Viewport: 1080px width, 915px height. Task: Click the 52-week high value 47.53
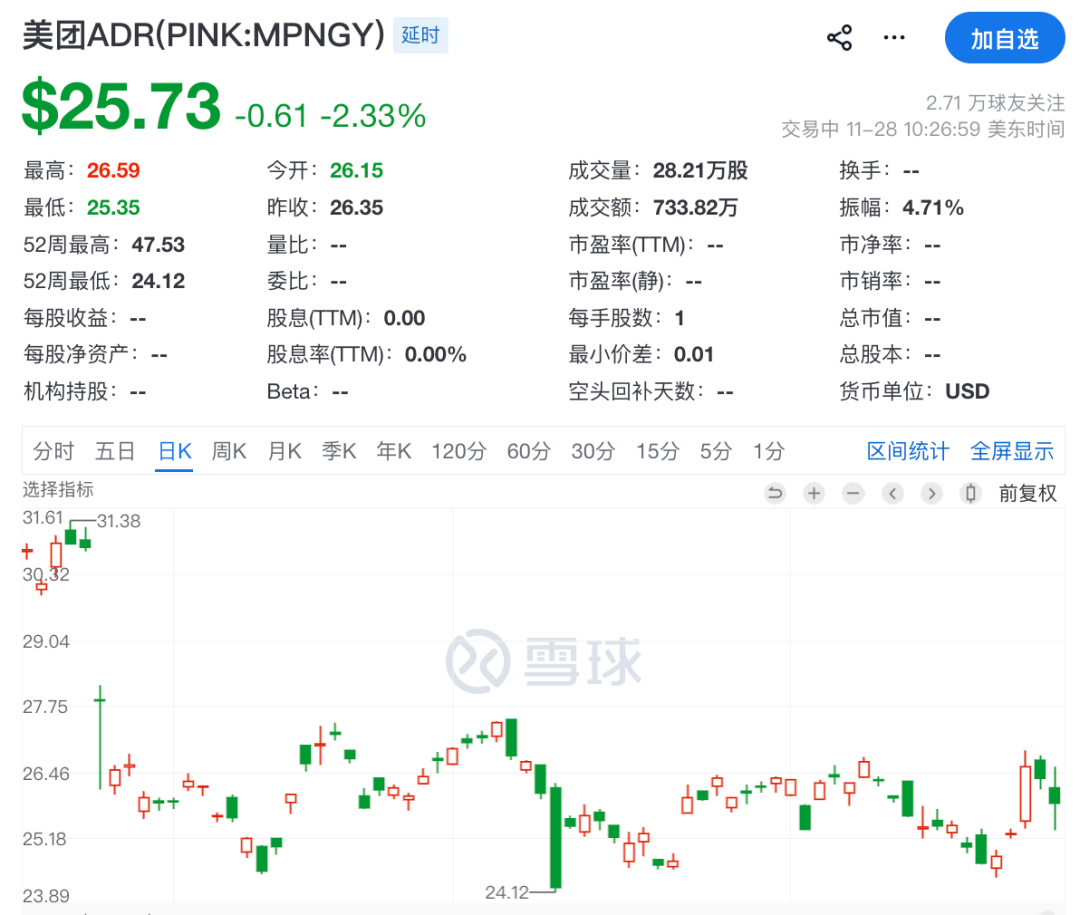[158, 245]
